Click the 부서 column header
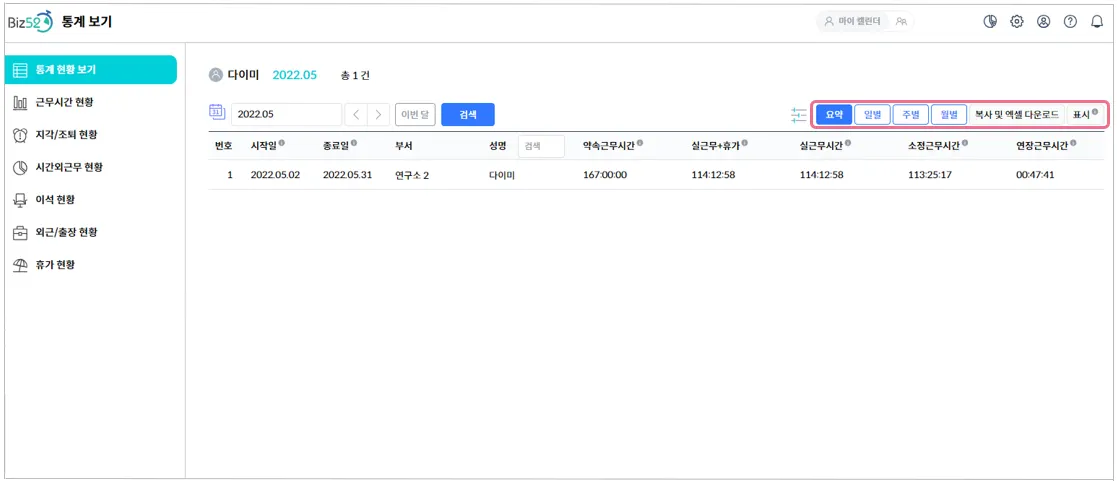 [404, 146]
